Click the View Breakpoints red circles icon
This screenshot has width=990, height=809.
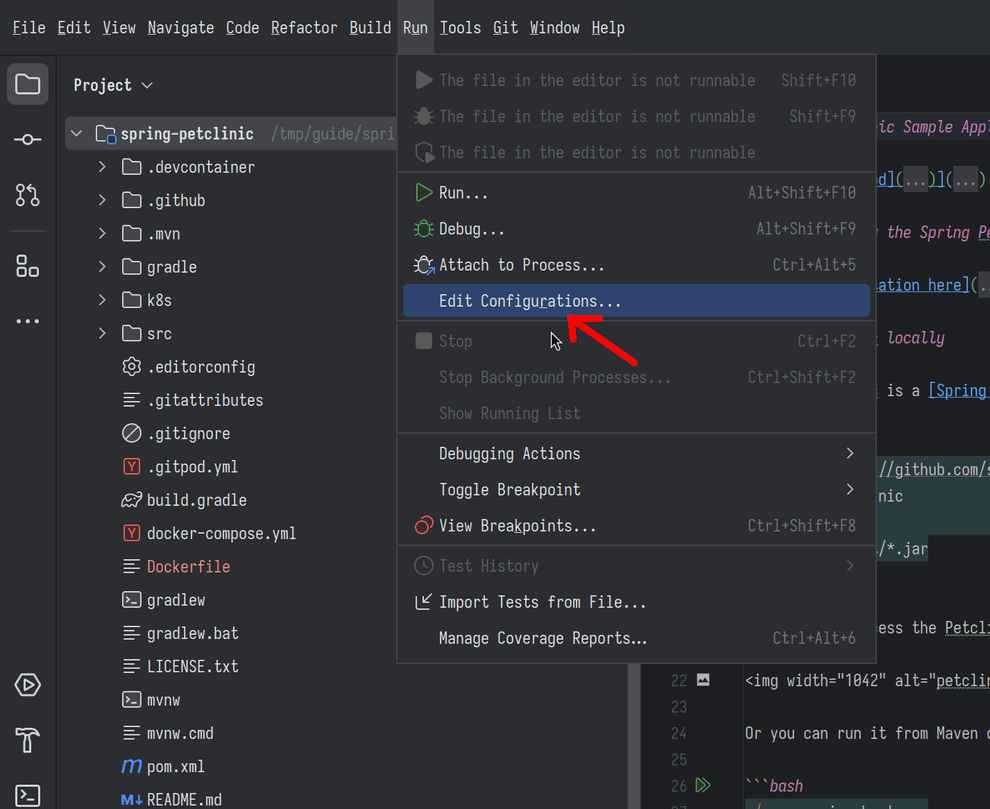pyautogui.click(x=424, y=525)
